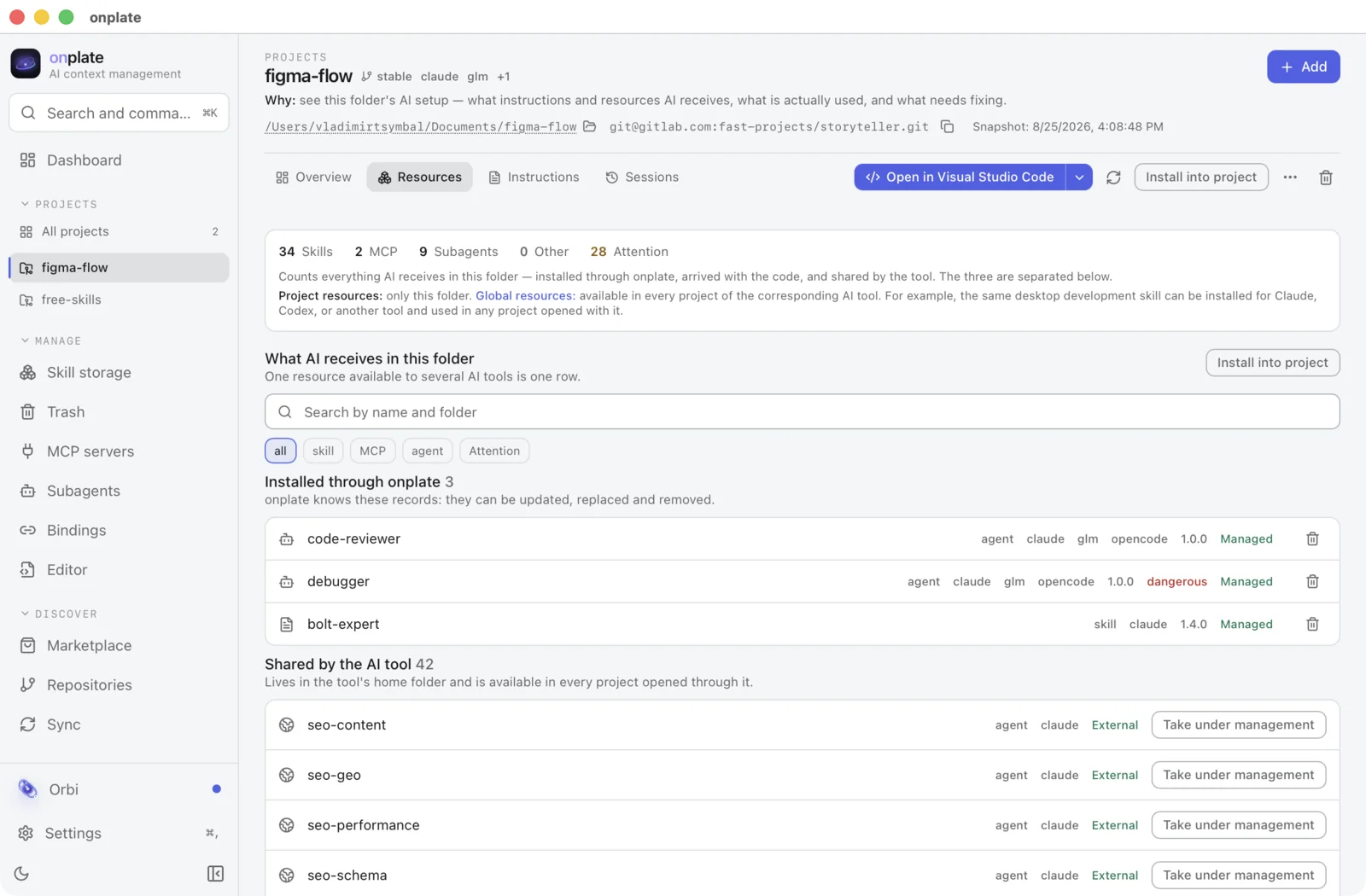Image resolution: width=1366 pixels, height=896 pixels.
Task: Open the editor chooser dropdown arrow
Action: point(1079,177)
